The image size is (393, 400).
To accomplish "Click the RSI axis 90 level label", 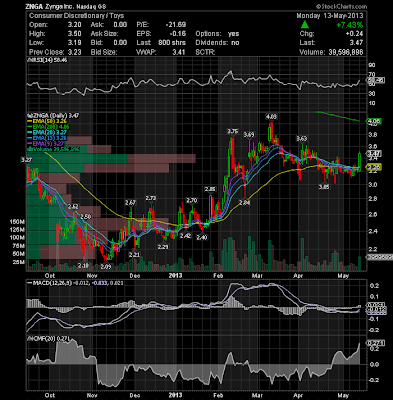I will pyautogui.click(x=371, y=65).
